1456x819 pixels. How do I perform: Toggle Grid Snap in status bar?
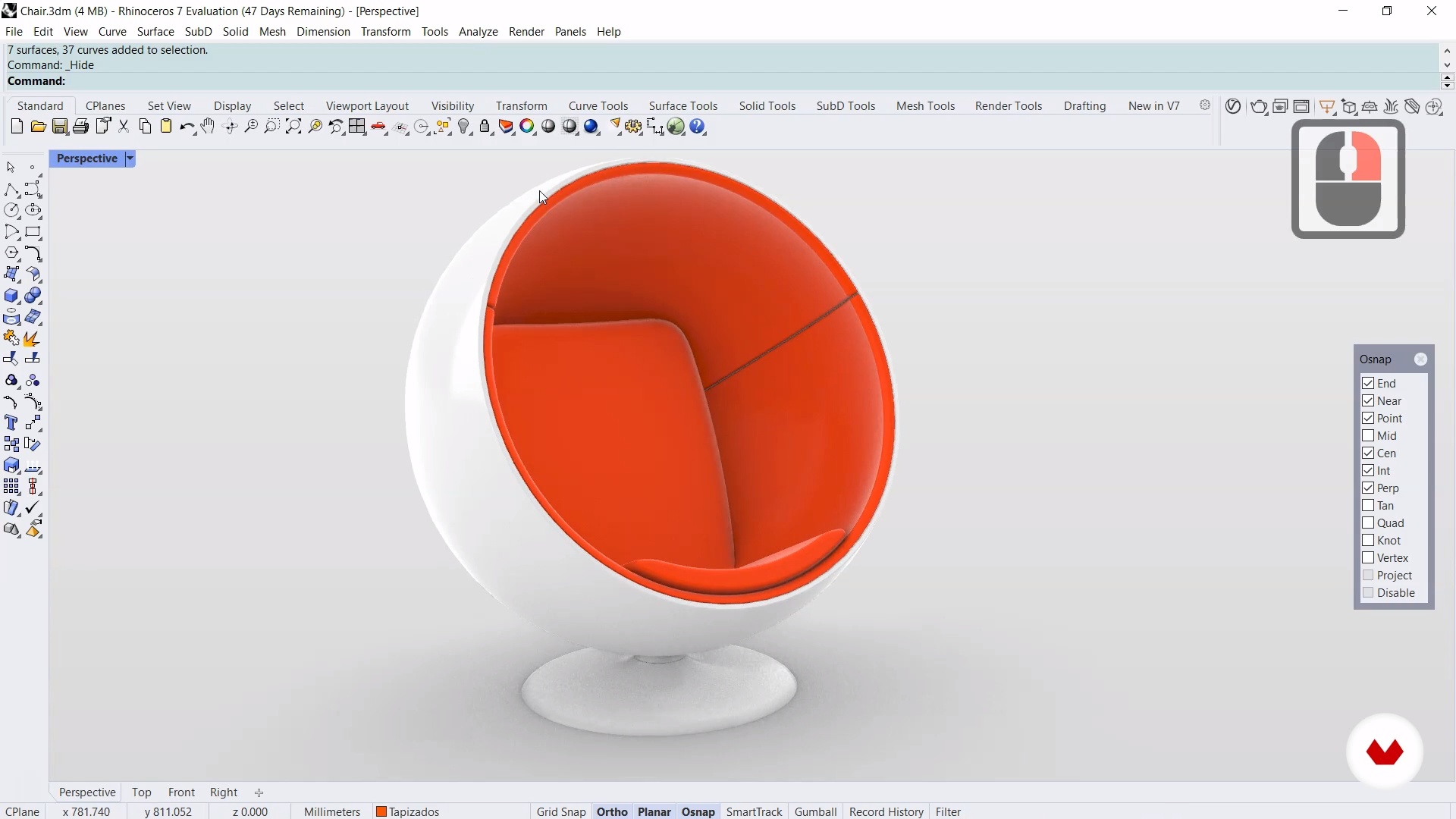coord(561,811)
